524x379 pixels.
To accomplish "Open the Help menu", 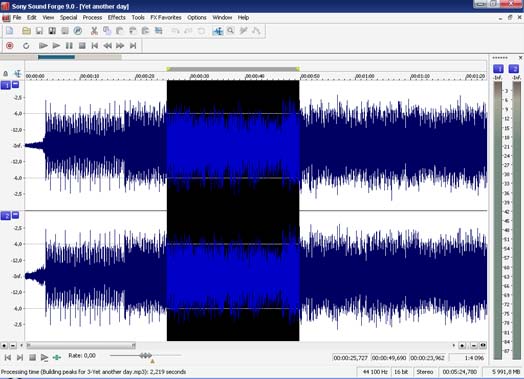I will tap(243, 18).
